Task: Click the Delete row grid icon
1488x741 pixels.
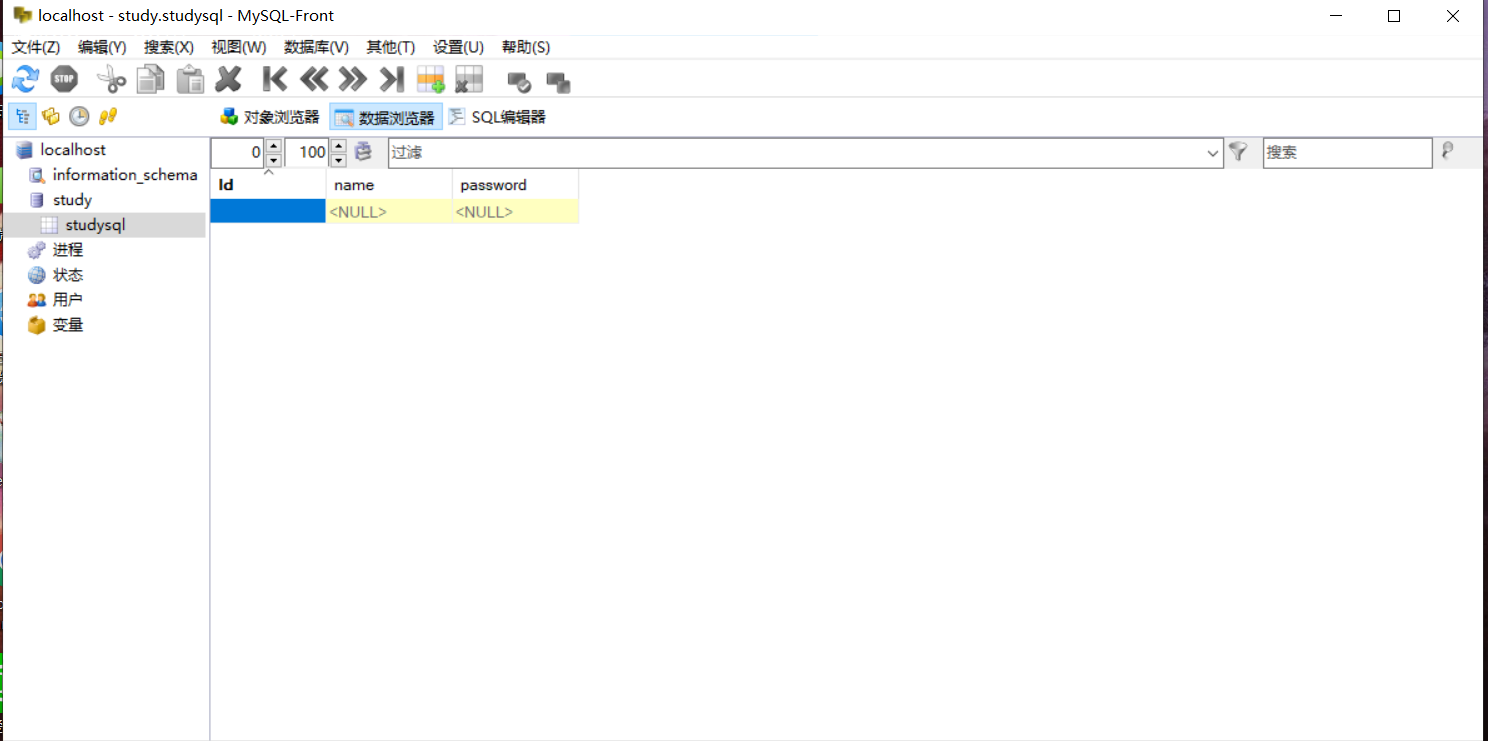Action: (469, 79)
